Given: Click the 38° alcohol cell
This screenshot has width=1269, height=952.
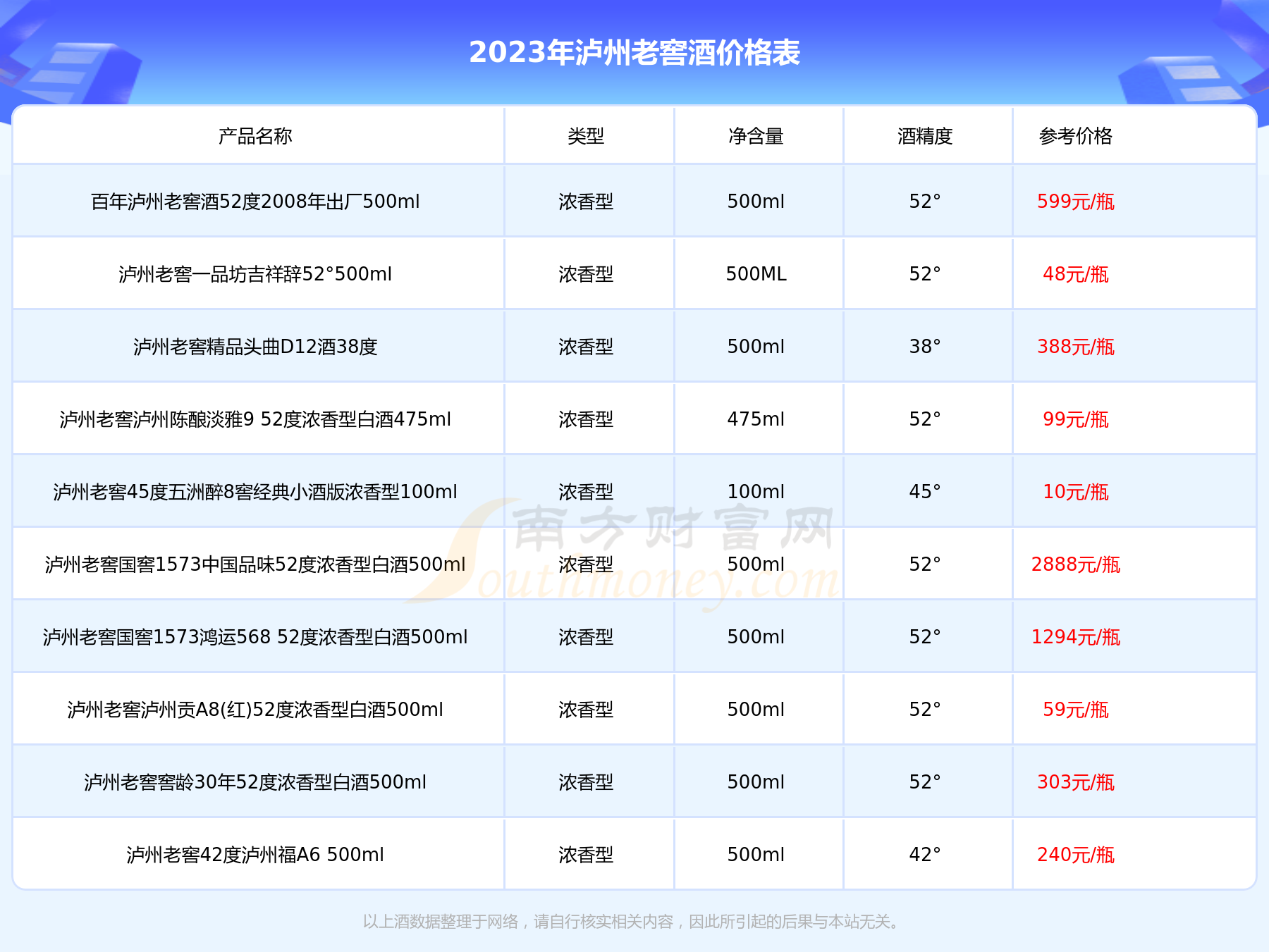Looking at the screenshot, I should 925,347.
